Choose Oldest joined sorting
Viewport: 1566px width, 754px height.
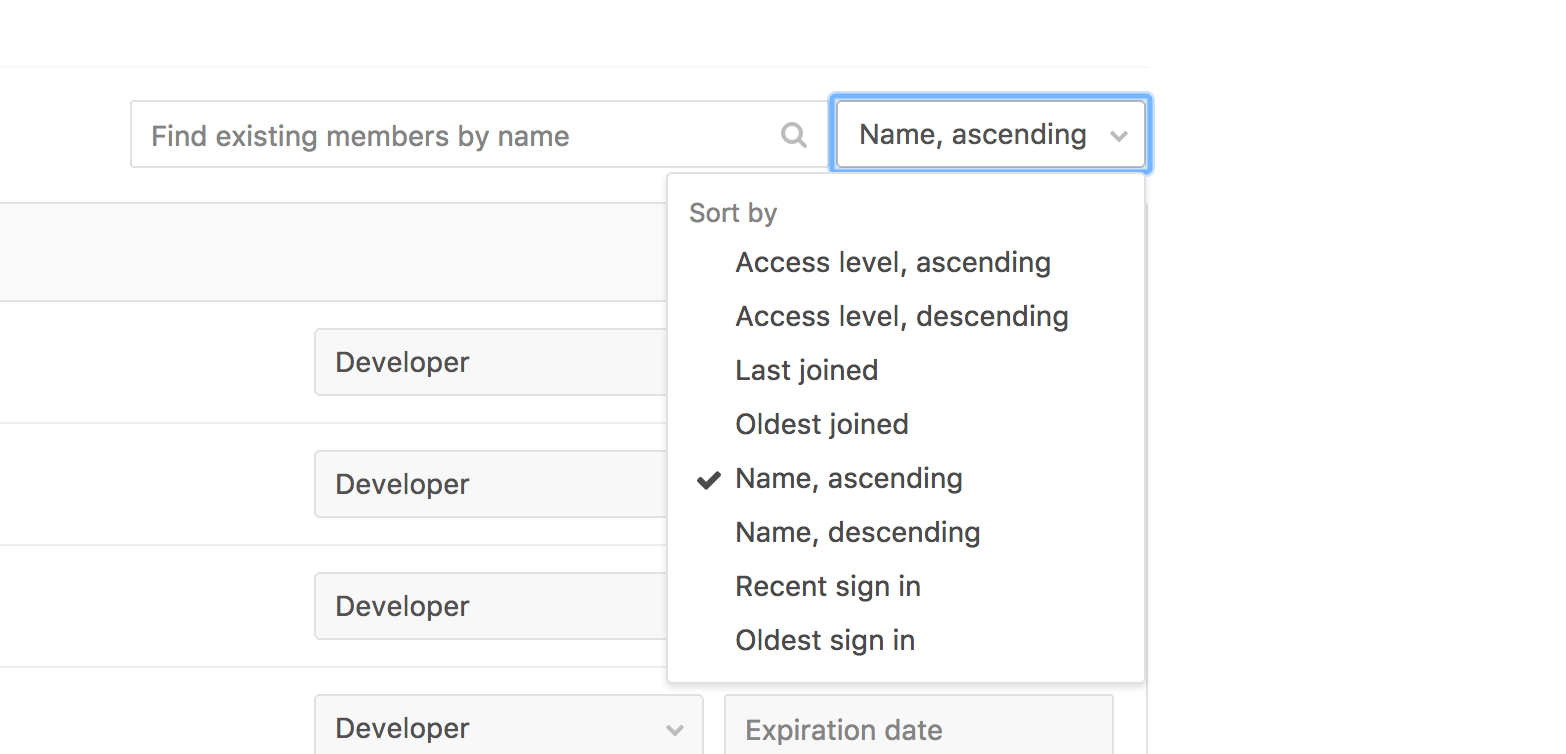821,424
